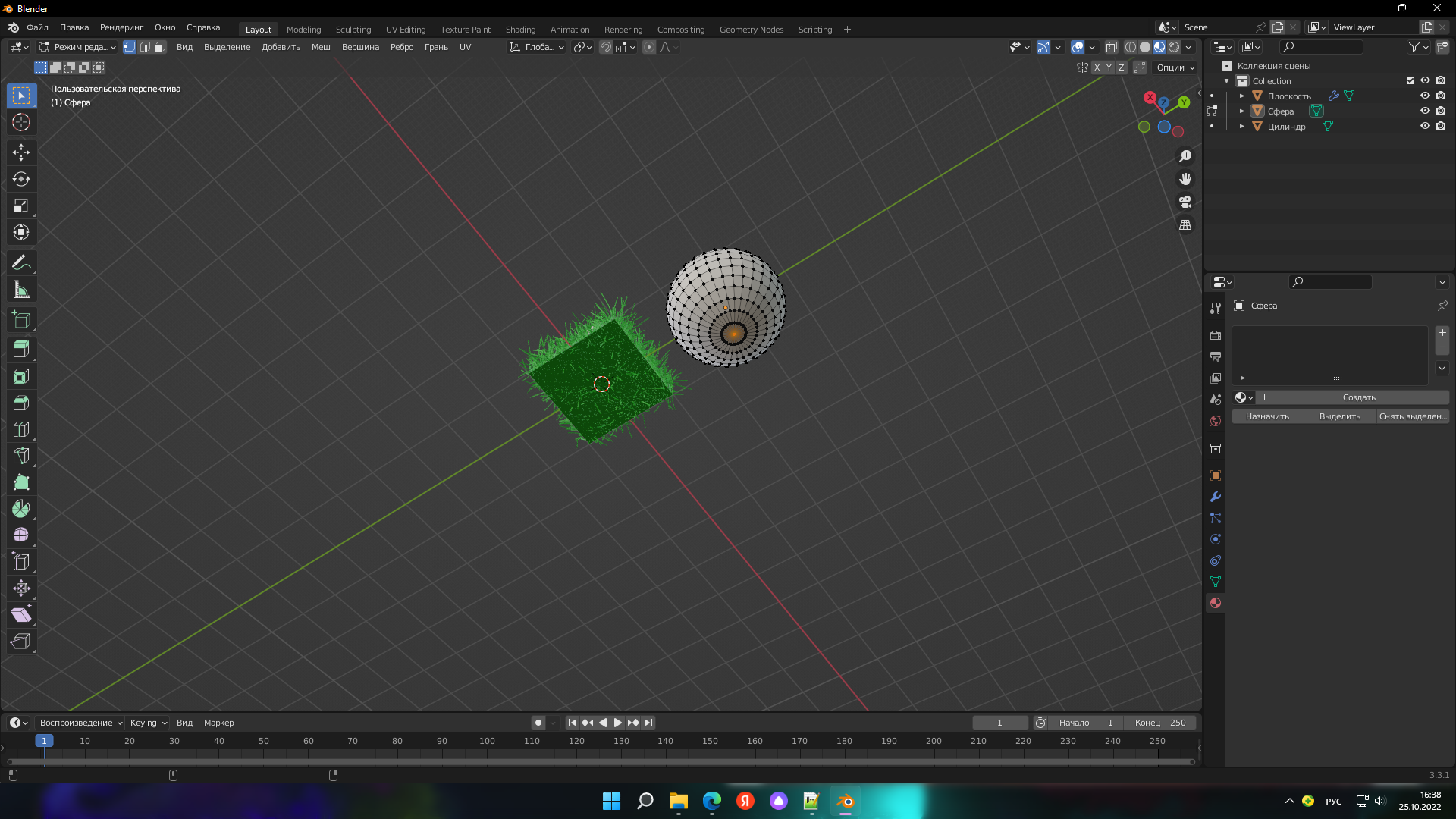Toggle X-ray display

[x=1112, y=47]
